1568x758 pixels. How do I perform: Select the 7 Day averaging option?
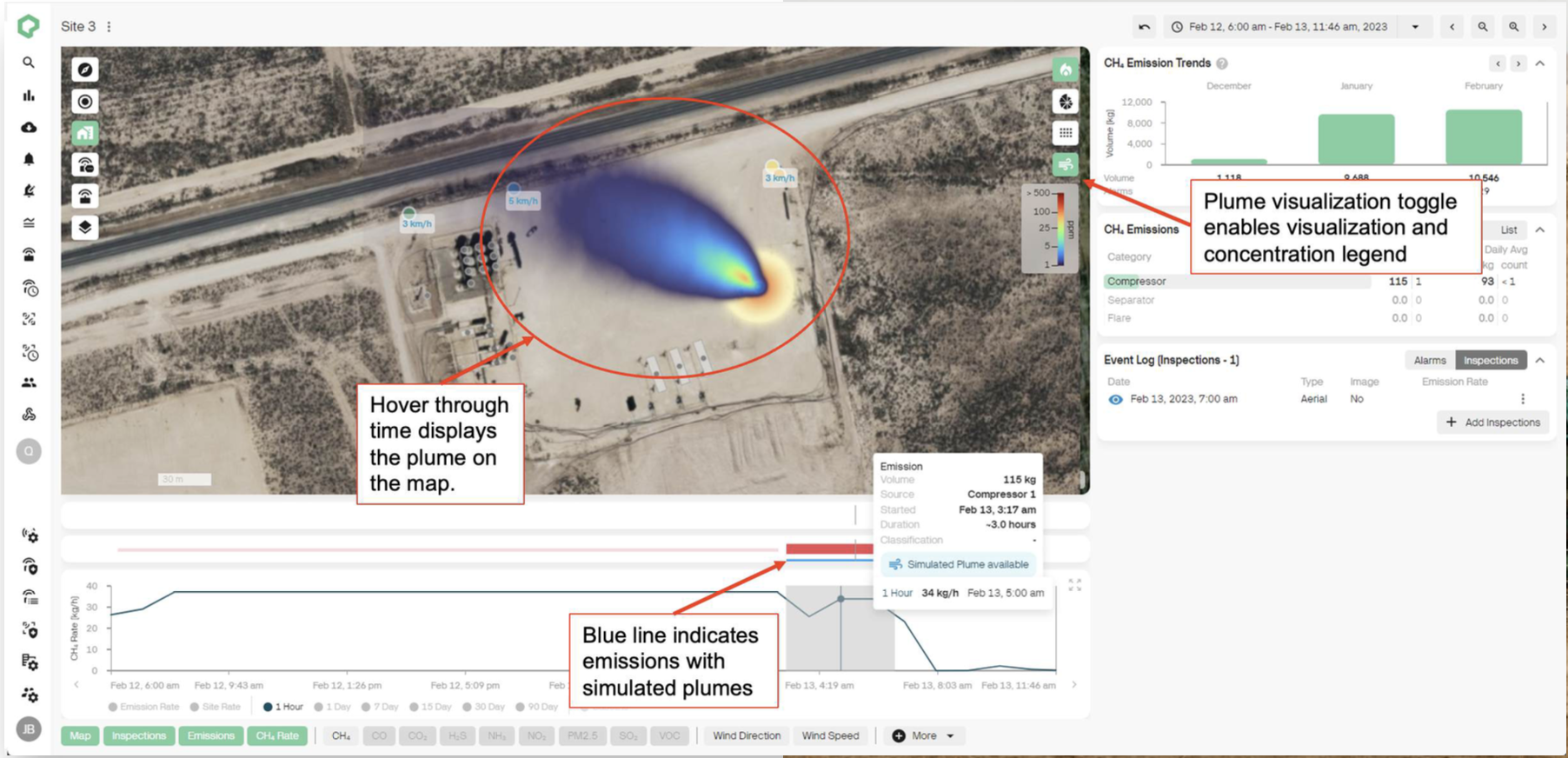380,707
